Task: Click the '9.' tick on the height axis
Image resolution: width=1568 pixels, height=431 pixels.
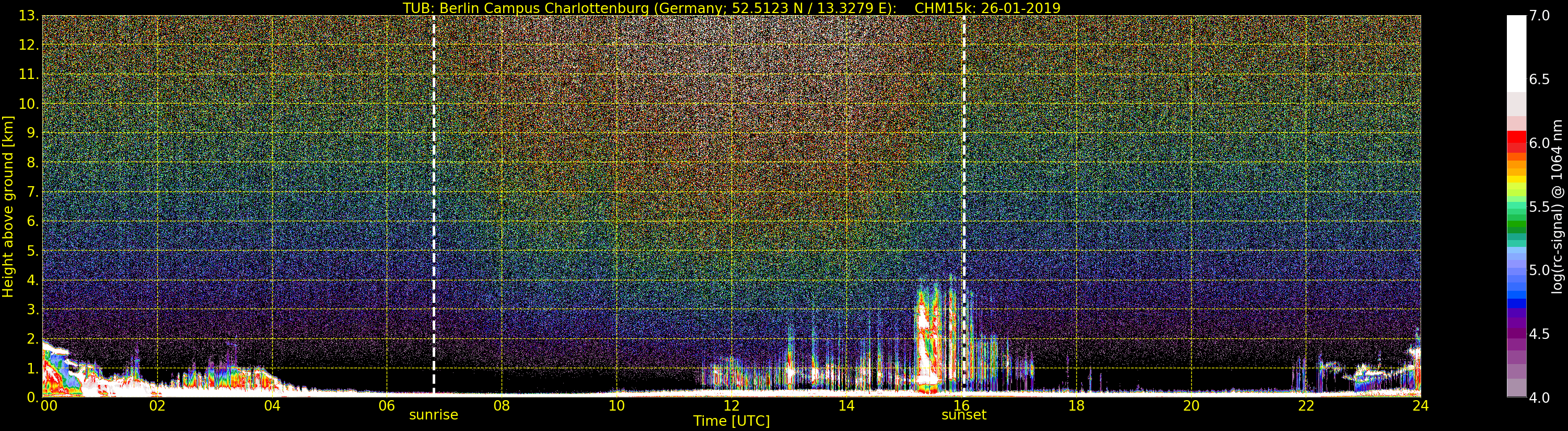Action: click(x=32, y=133)
